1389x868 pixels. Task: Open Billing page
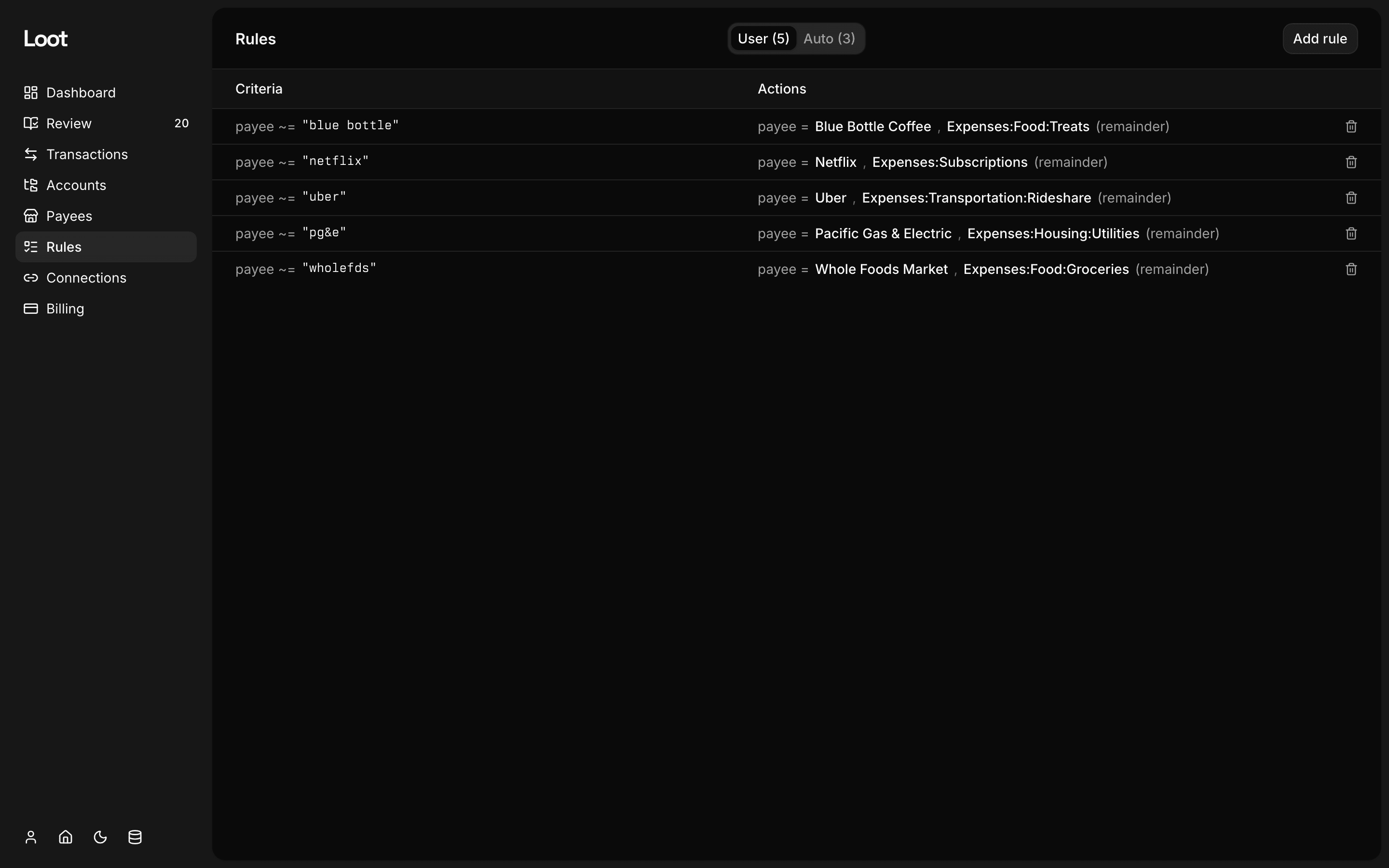106,309
